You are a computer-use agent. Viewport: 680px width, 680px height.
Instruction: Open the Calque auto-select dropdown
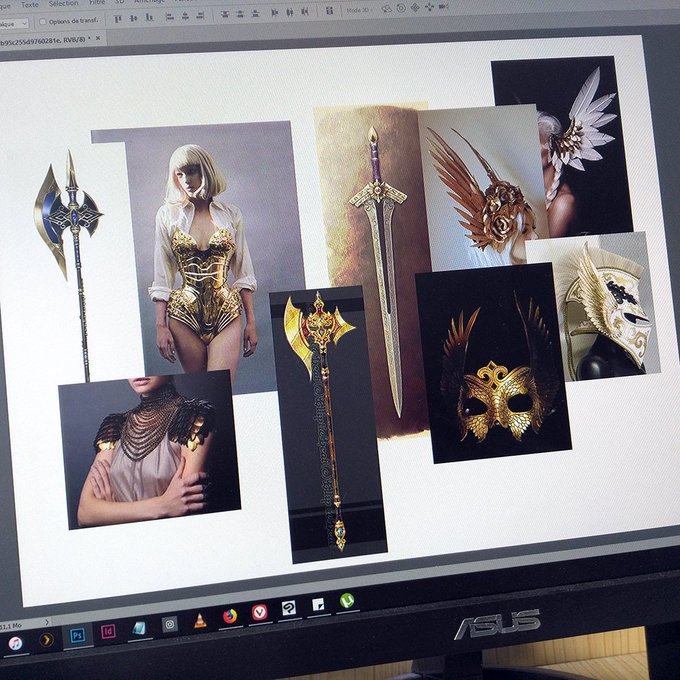click(x=14, y=24)
